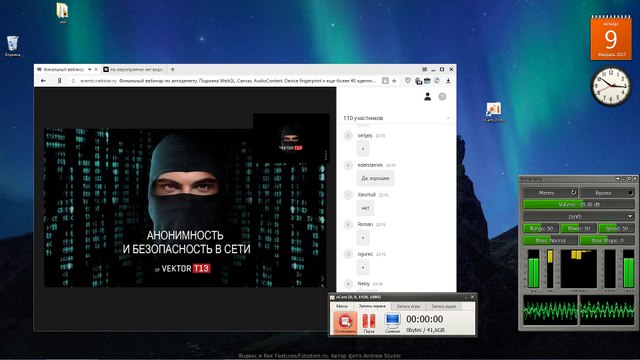Image resolution: width=640 pixels, height=360 pixels.
Task: Toggle reader mode icon in address bar
Action: tap(385, 81)
